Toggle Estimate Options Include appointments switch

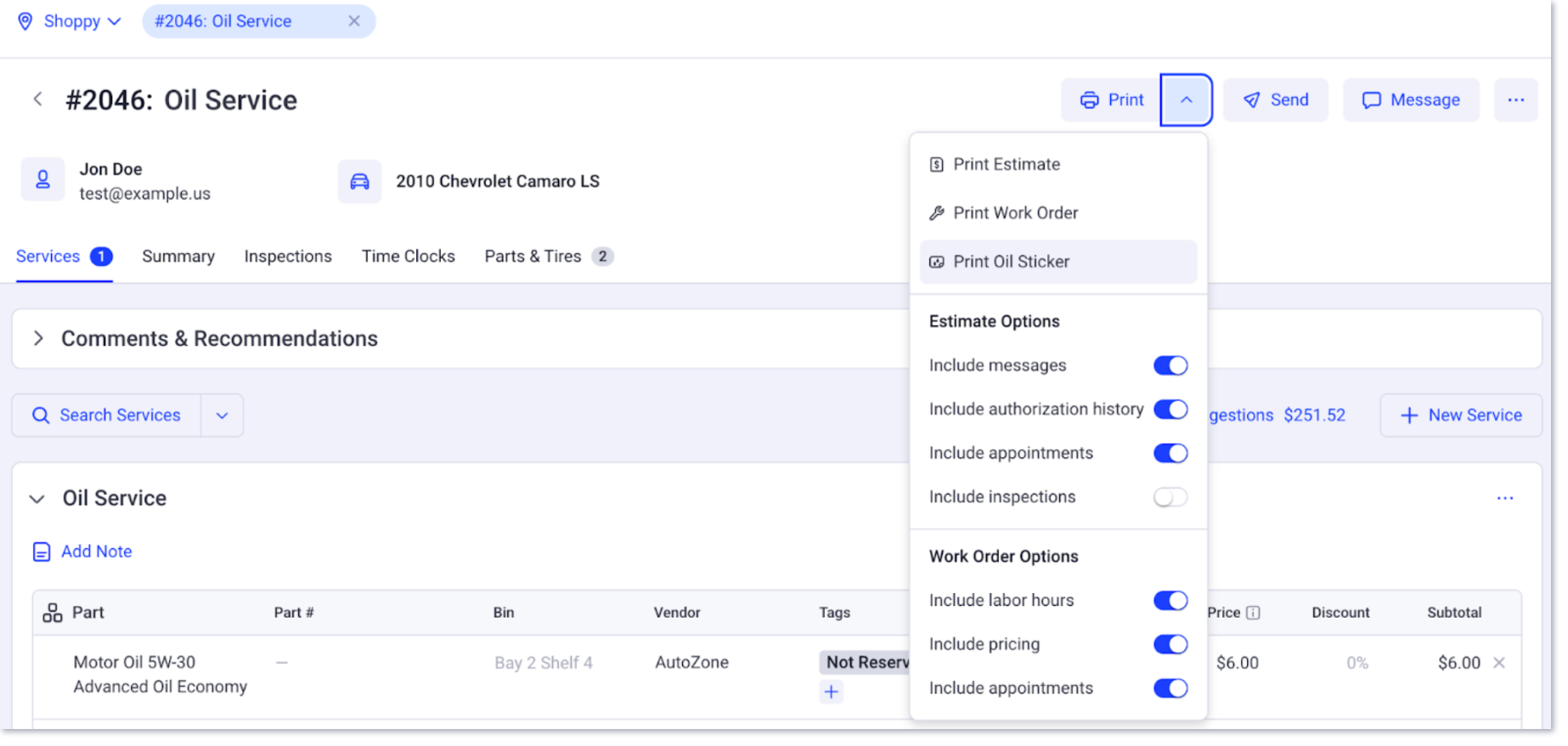pos(1170,454)
